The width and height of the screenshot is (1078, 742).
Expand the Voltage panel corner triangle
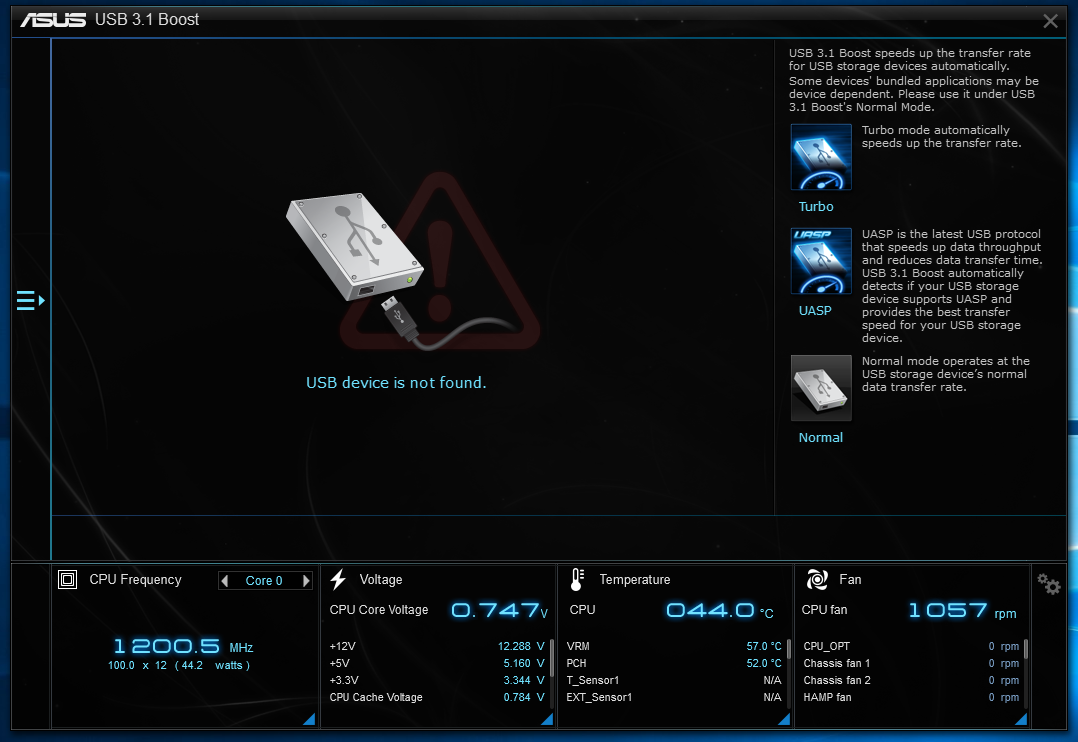[x=547, y=719]
